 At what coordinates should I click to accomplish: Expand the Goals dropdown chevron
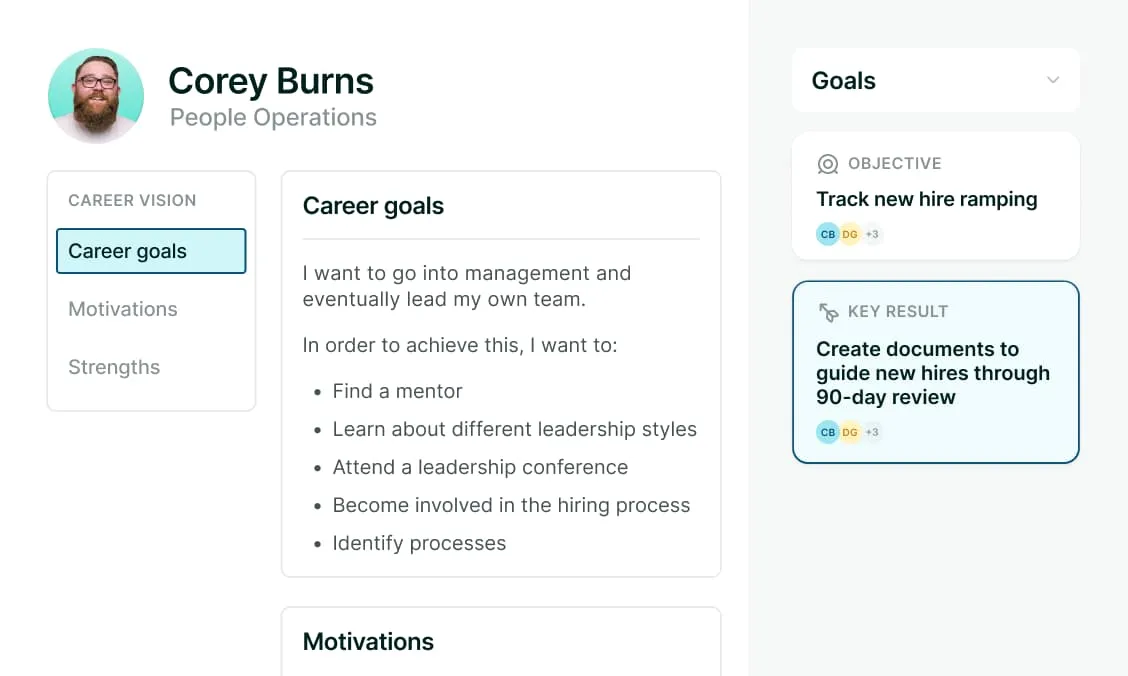[1052, 80]
